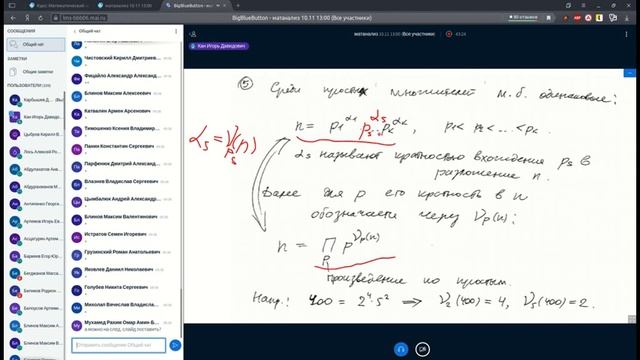
Task: Hide the public chat with the back arrow
Action: [x=75, y=31]
